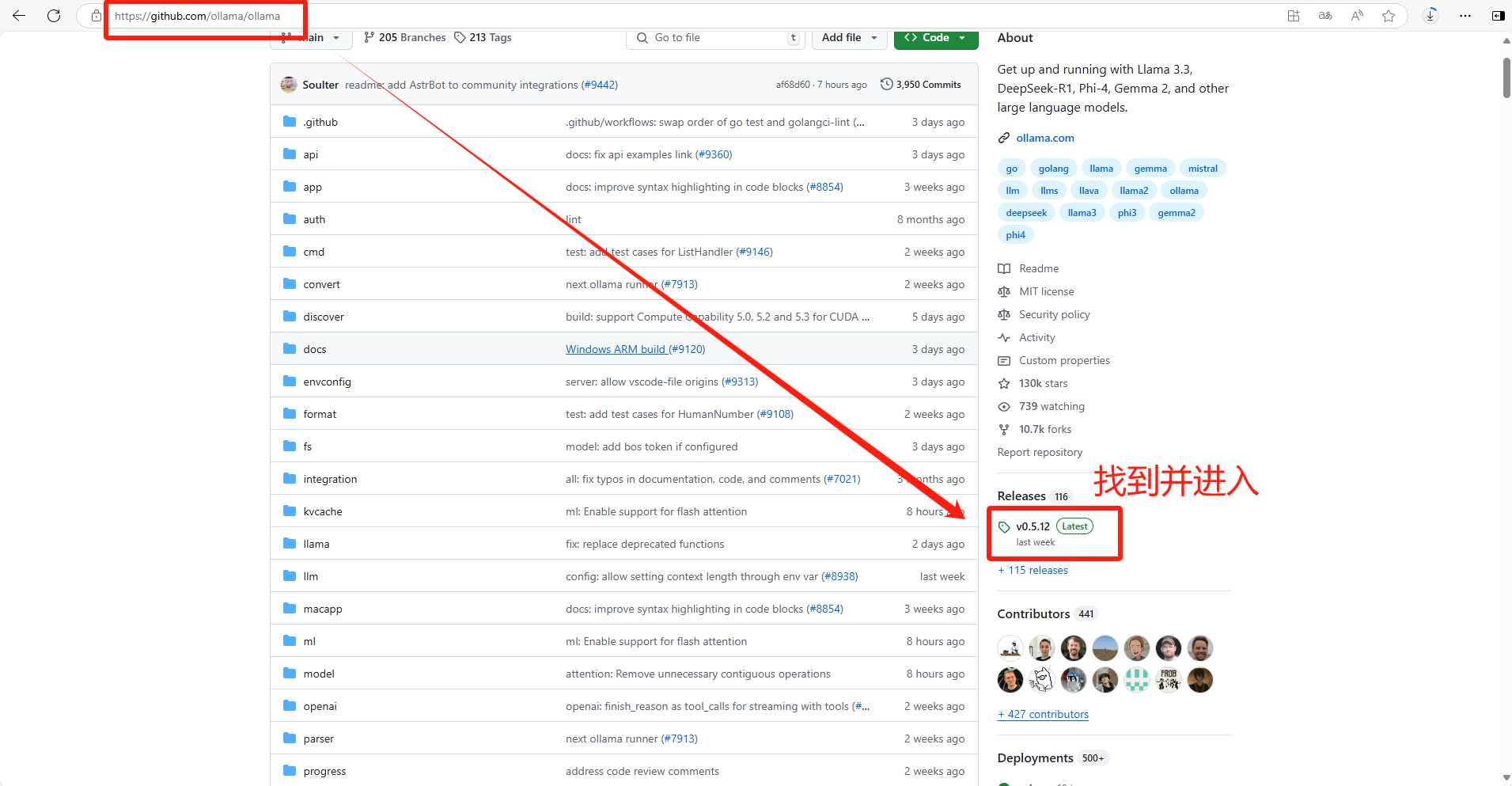Screen dimensions: 1512x786
Task: Click the Activity pulse icon
Action: [1004, 337]
